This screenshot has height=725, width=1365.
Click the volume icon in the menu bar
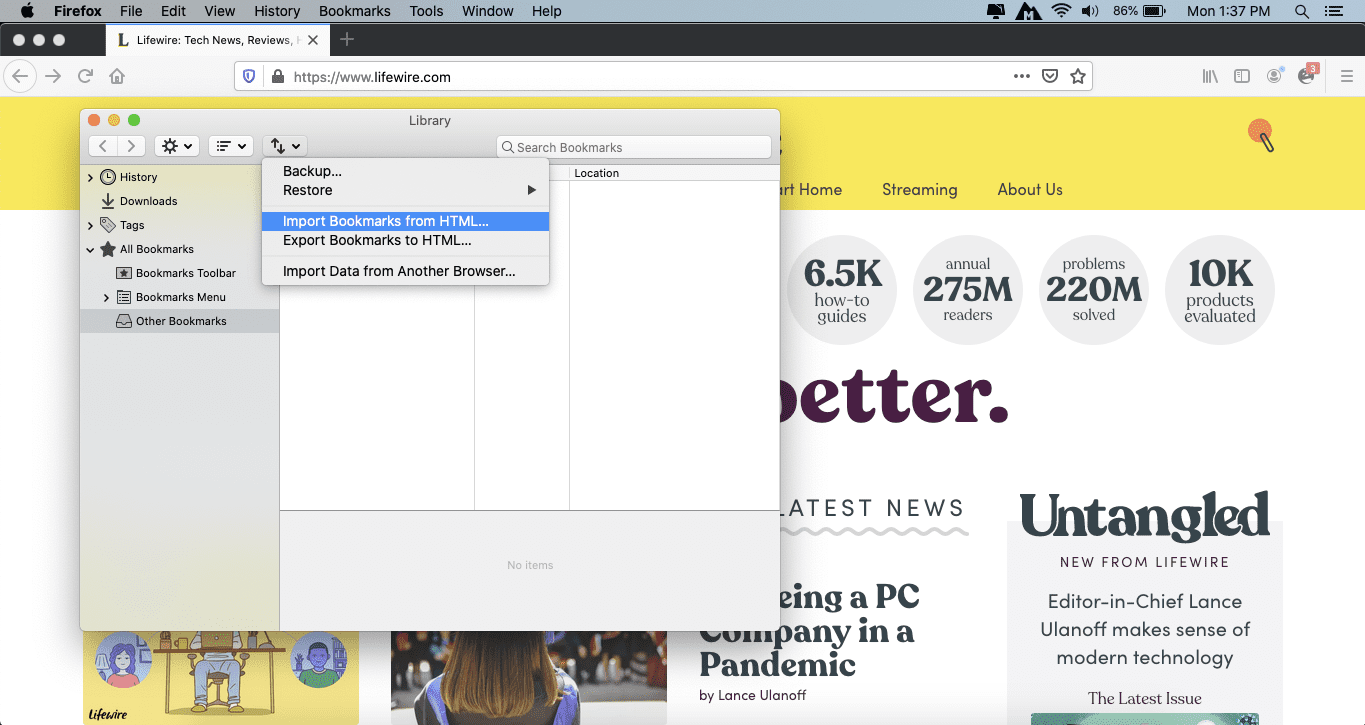click(1090, 11)
